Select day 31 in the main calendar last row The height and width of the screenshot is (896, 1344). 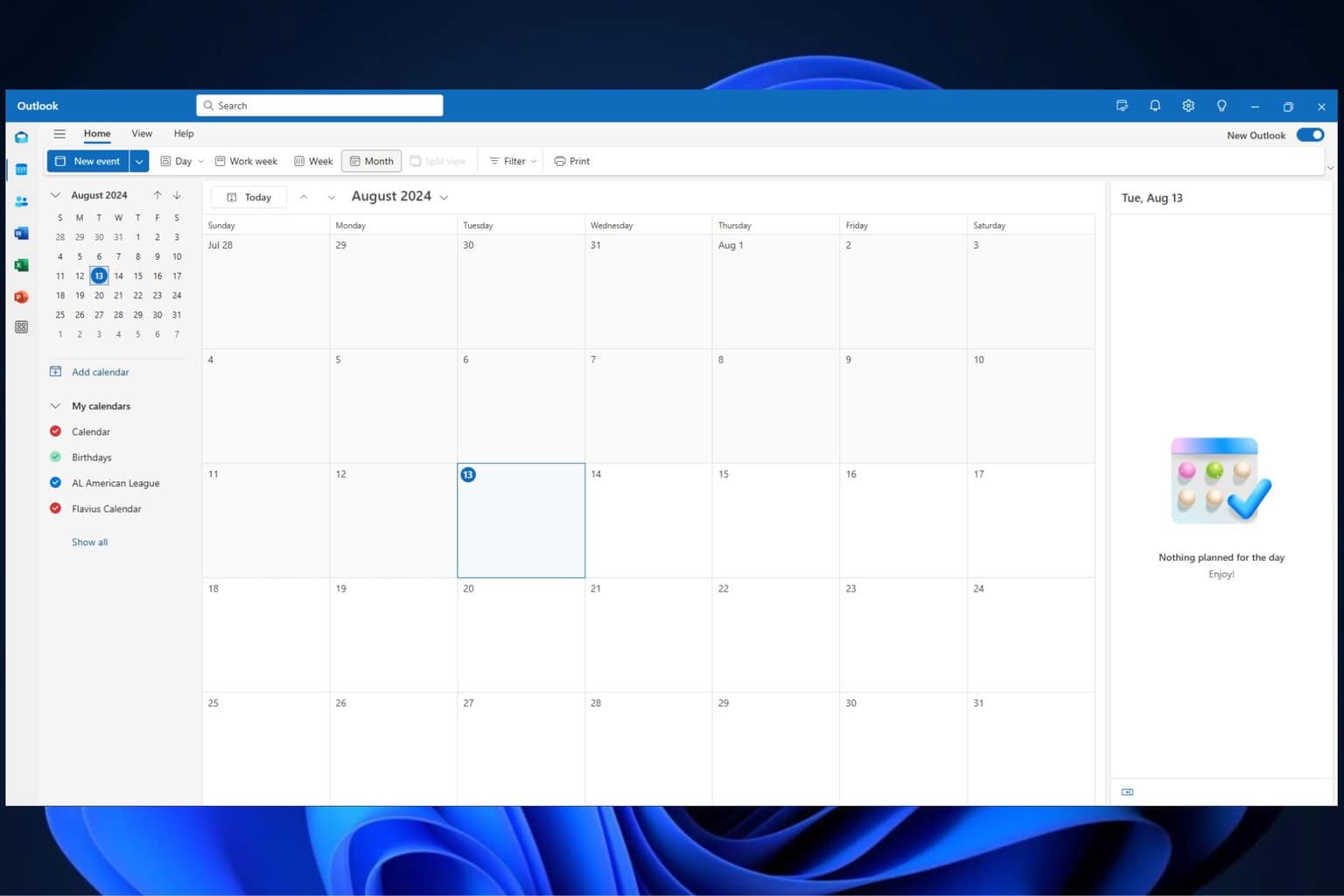coord(1031,749)
